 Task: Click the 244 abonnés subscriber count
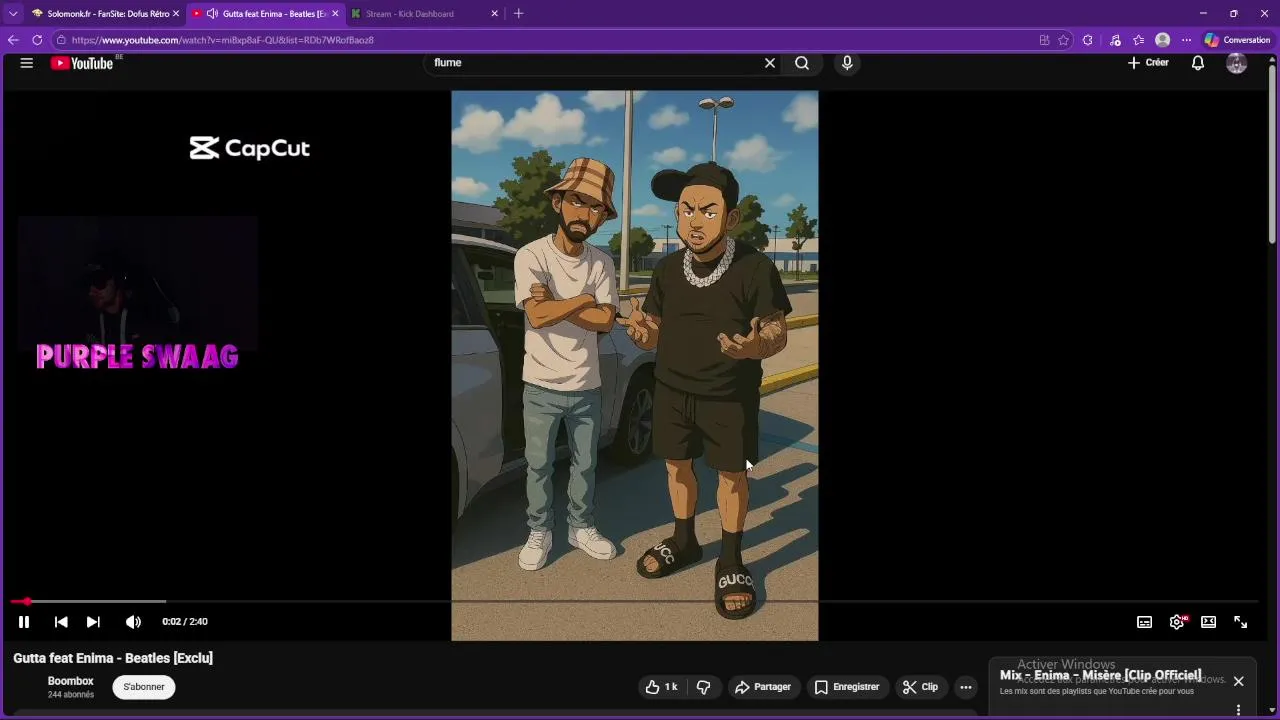71,695
